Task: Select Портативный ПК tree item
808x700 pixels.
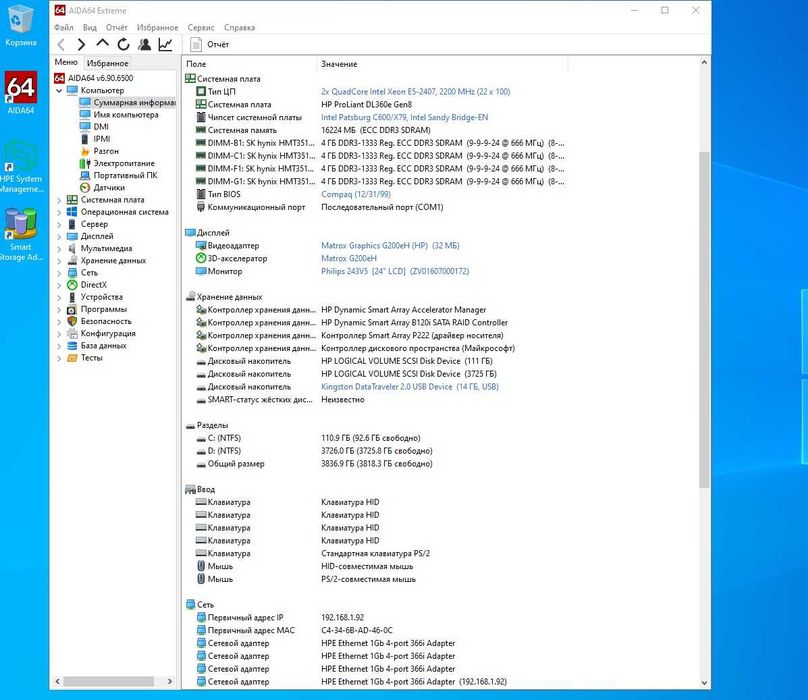Action: [x=119, y=176]
